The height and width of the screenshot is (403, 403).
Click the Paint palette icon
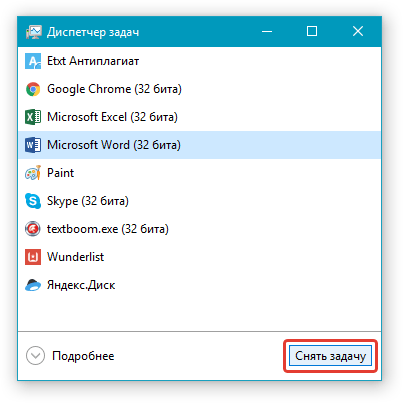pyautogui.click(x=33, y=173)
